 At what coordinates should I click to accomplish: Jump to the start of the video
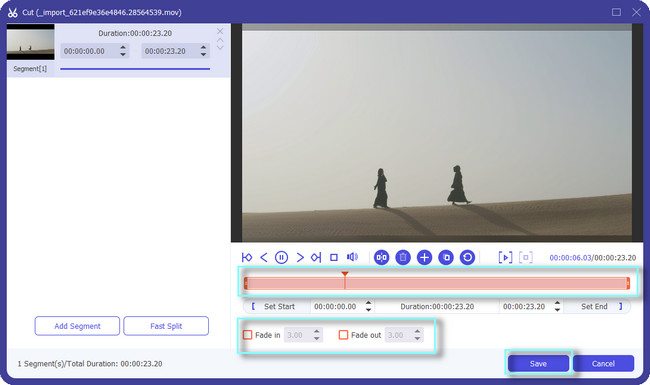tap(247, 257)
